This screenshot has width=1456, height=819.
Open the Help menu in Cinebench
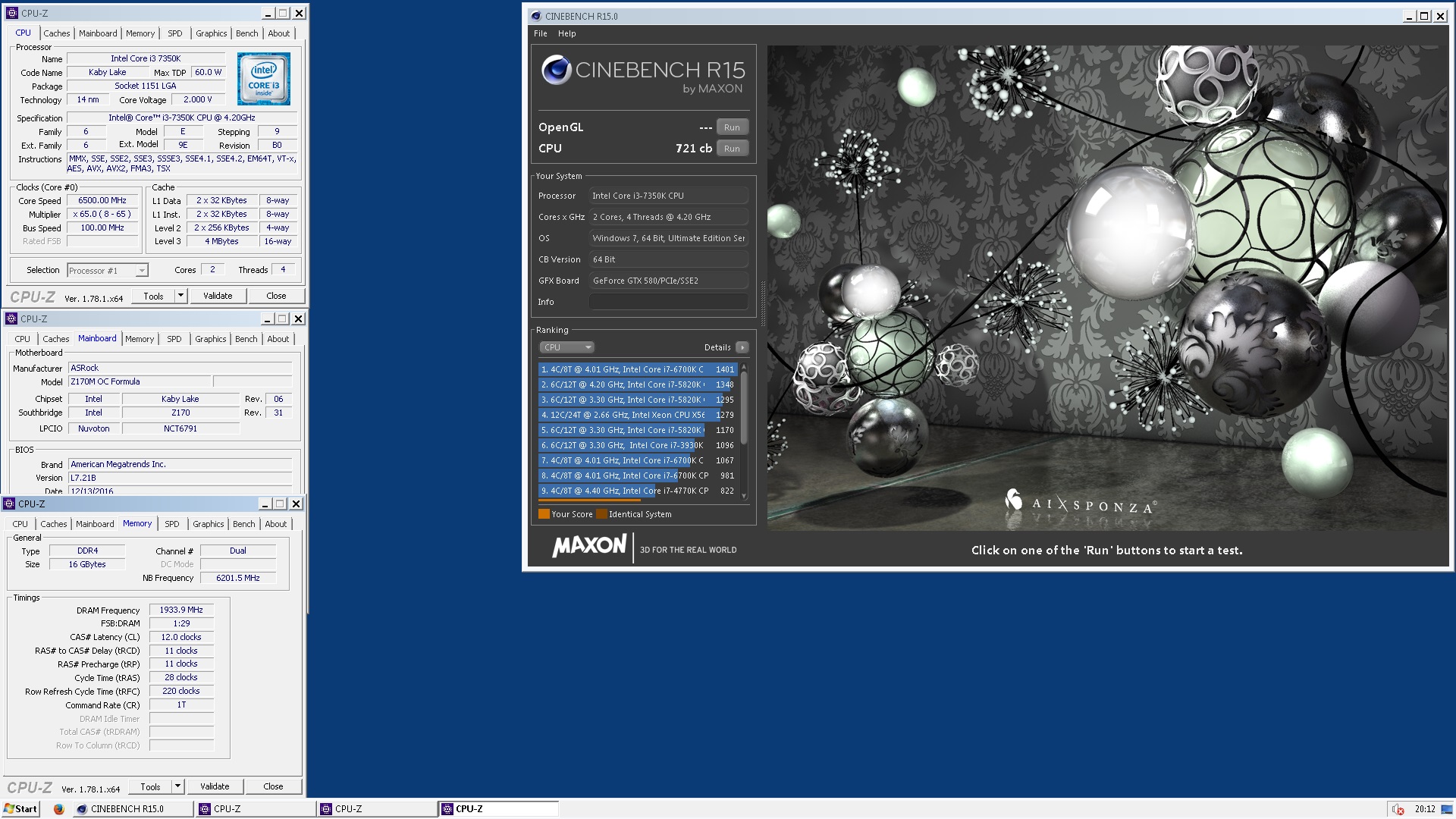coord(566,33)
